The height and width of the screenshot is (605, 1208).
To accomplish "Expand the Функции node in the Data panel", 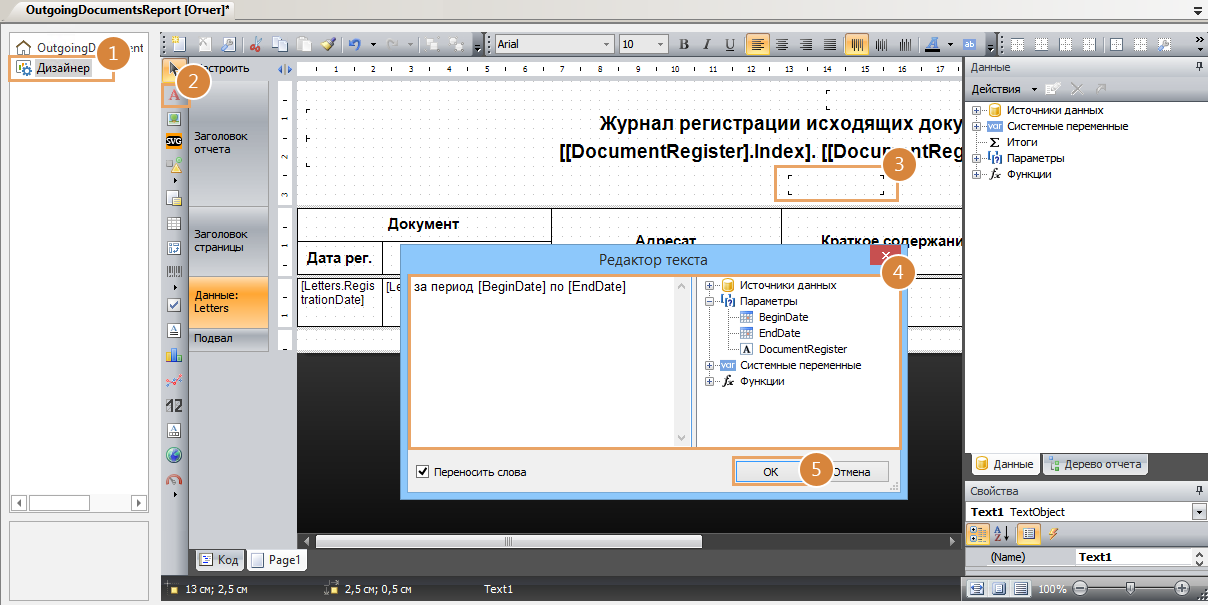I will (x=977, y=173).
